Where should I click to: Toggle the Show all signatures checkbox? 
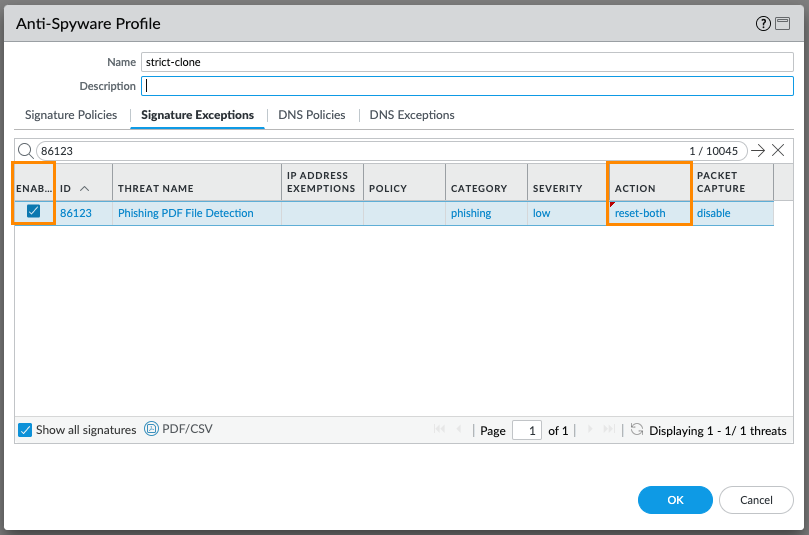[25, 430]
